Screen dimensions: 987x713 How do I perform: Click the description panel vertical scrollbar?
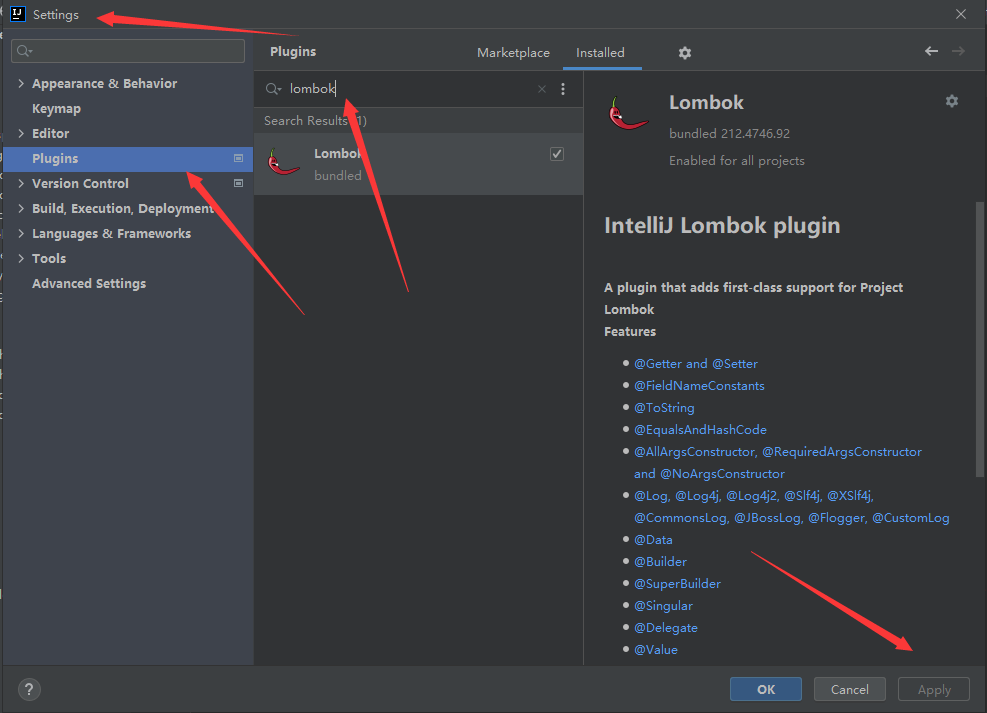[x=979, y=340]
